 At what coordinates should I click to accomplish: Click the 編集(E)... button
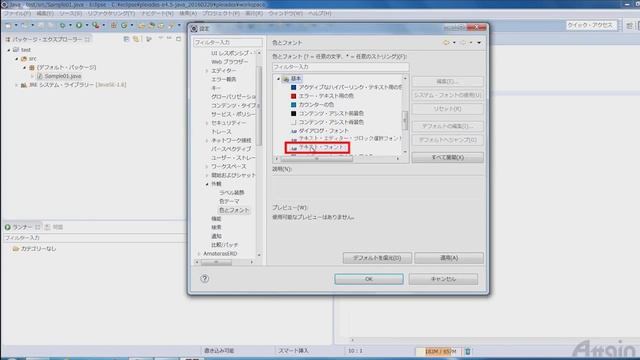click(x=448, y=81)
